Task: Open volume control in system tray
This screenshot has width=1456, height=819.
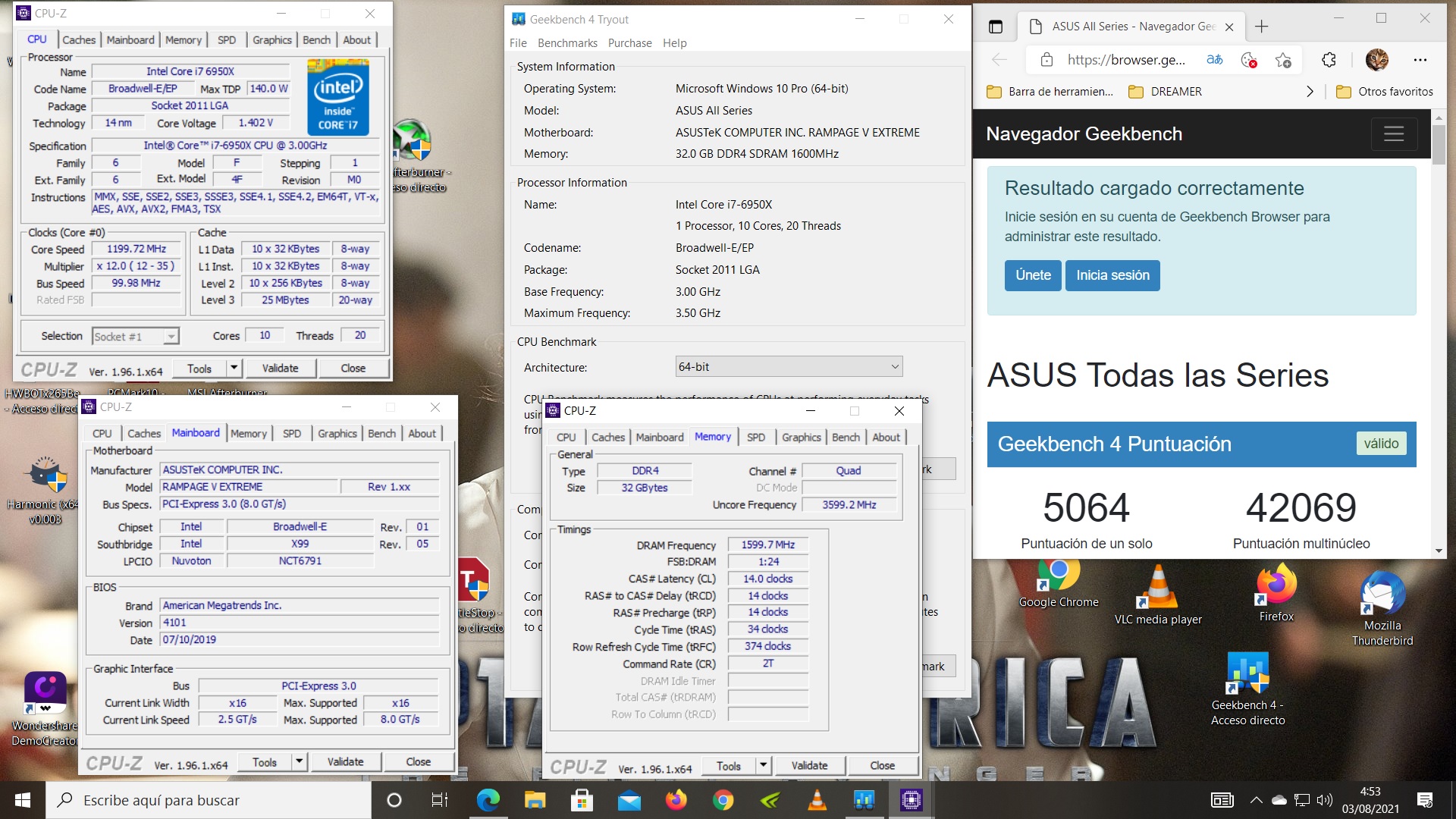Action: 1325,800
